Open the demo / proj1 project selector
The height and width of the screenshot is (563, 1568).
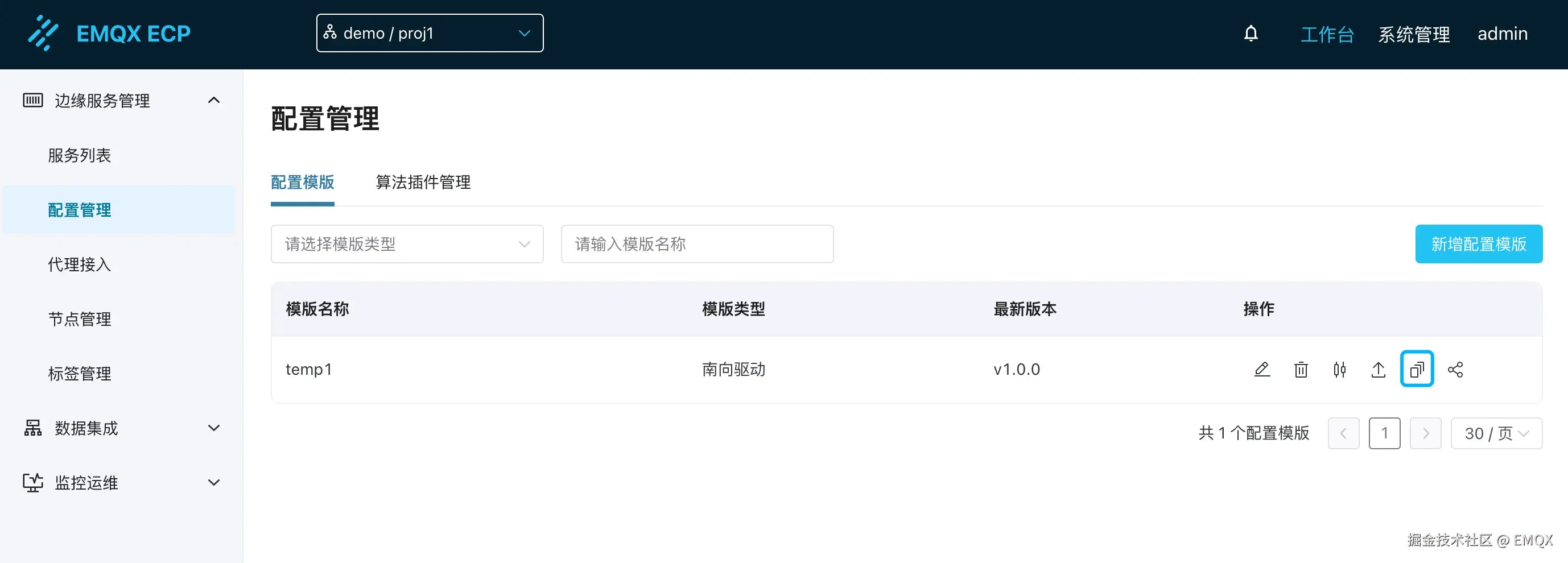click(429, 33)
